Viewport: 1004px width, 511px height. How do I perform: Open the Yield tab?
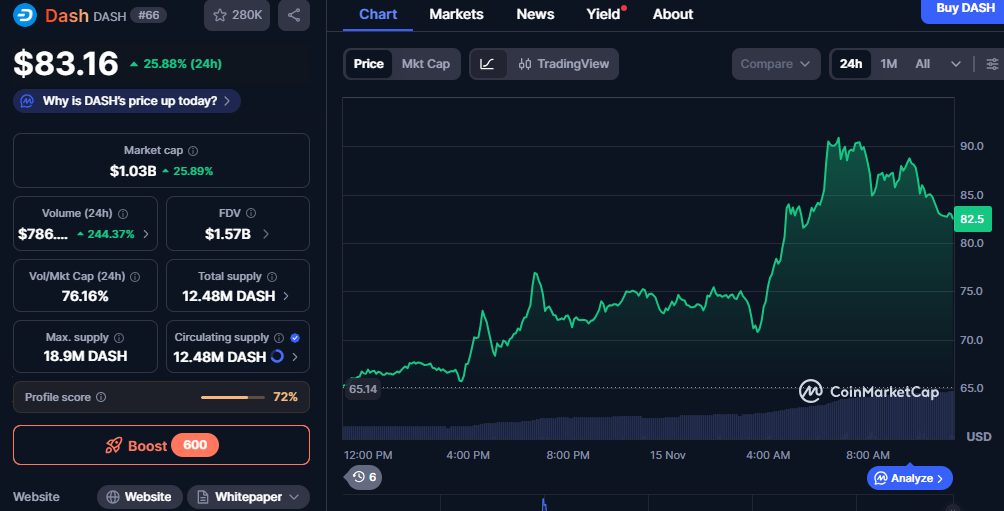point(603,14)
